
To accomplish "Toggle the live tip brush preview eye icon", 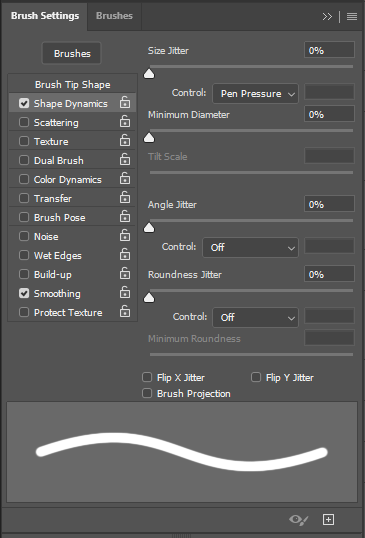I will pyautogui.click(x=299, y=520).
